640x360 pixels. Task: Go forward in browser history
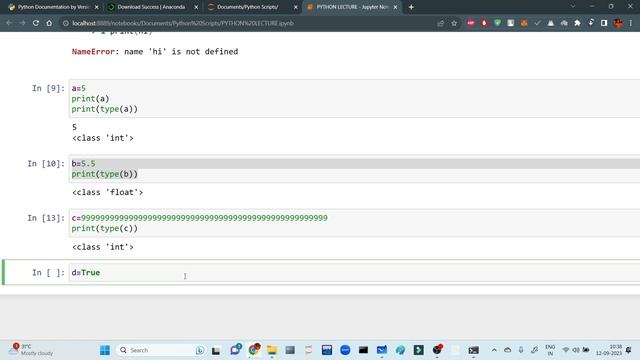(x=22, y=23)
